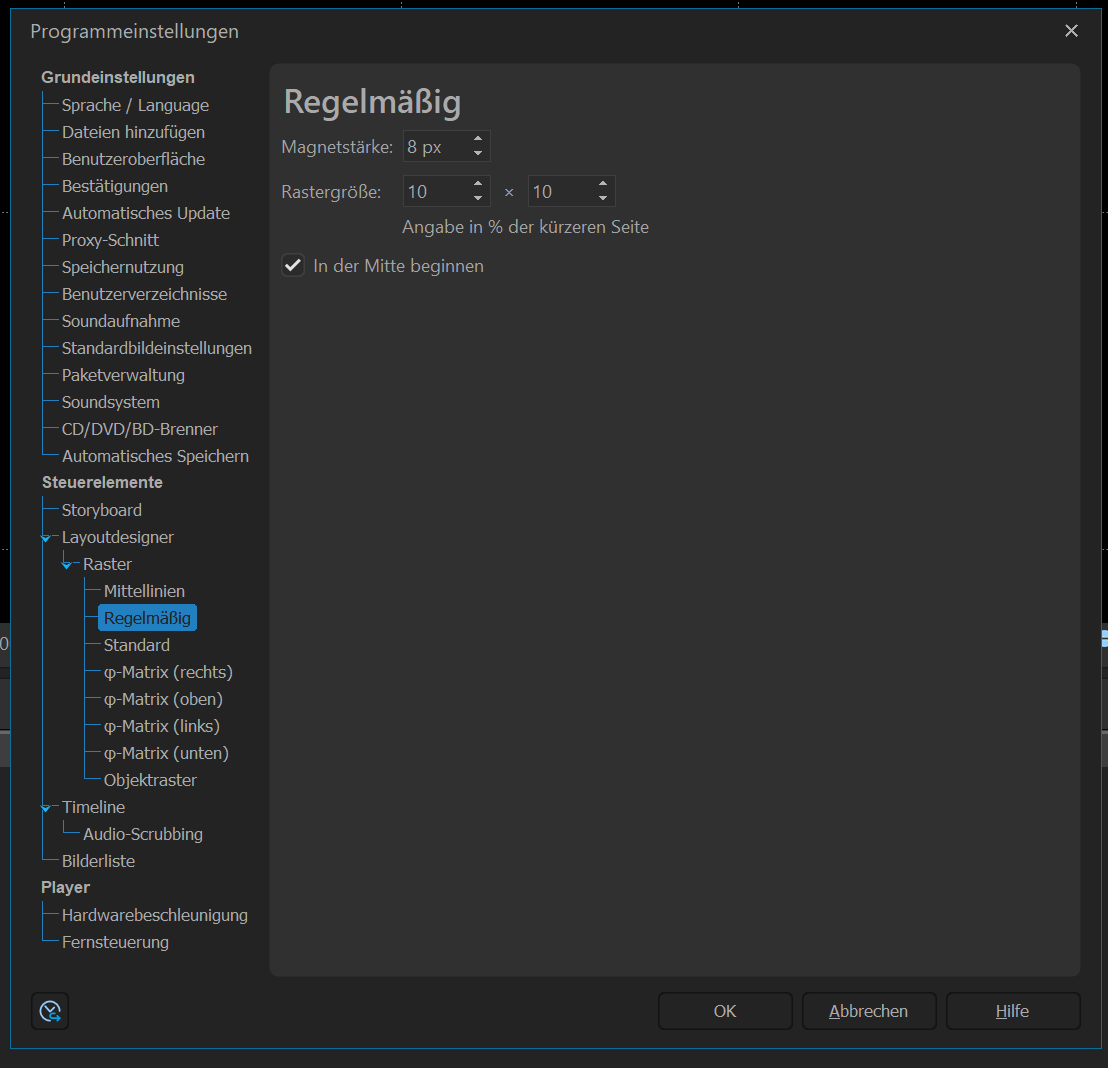Select Sprache / Language settings
Image resolution: width=1108 pixels, height=1068 pixels.
click(135, 105)
